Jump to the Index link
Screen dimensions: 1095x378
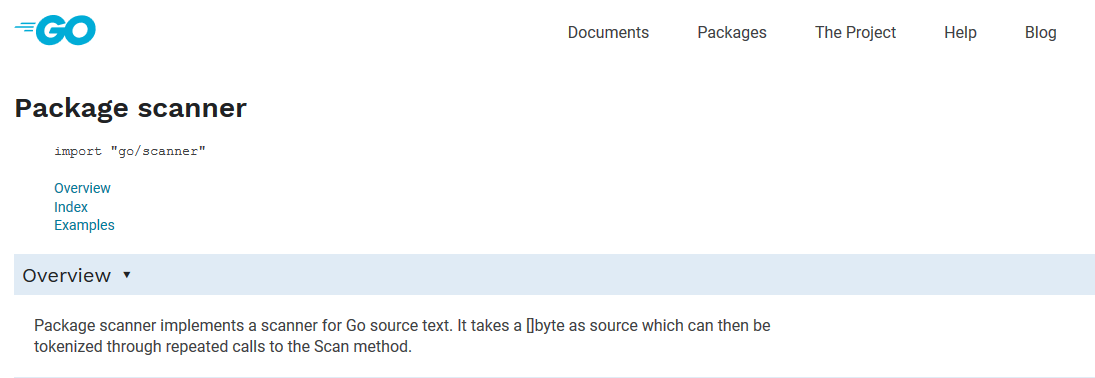pyautogui.click(x=71, y=207)
